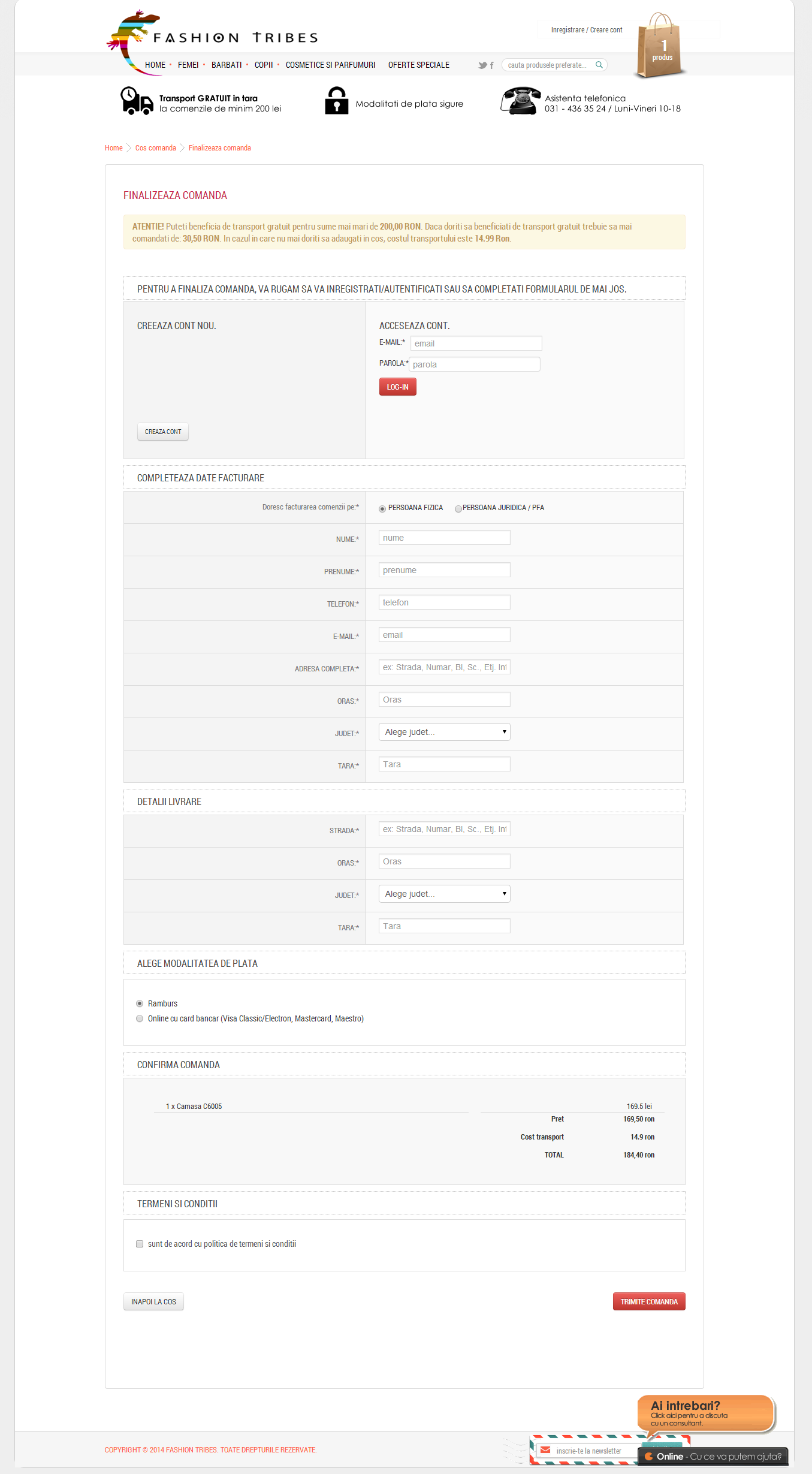Click the delivery Tara field
Screen dimensions: 812x1474
pos(445,926)
